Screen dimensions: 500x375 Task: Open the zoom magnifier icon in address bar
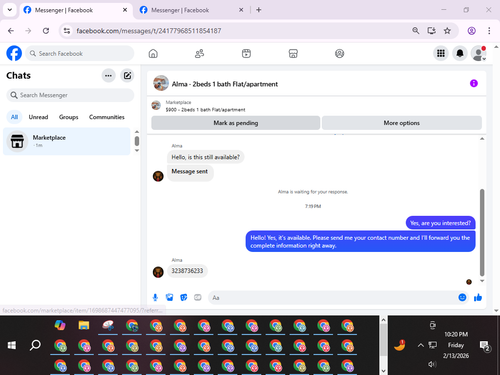(415, 31)
